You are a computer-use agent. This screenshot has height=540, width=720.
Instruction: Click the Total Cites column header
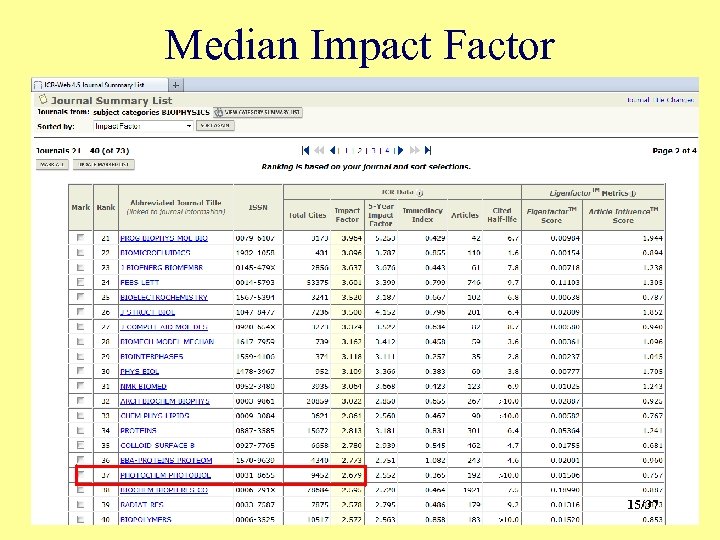(x=307, y=215)
